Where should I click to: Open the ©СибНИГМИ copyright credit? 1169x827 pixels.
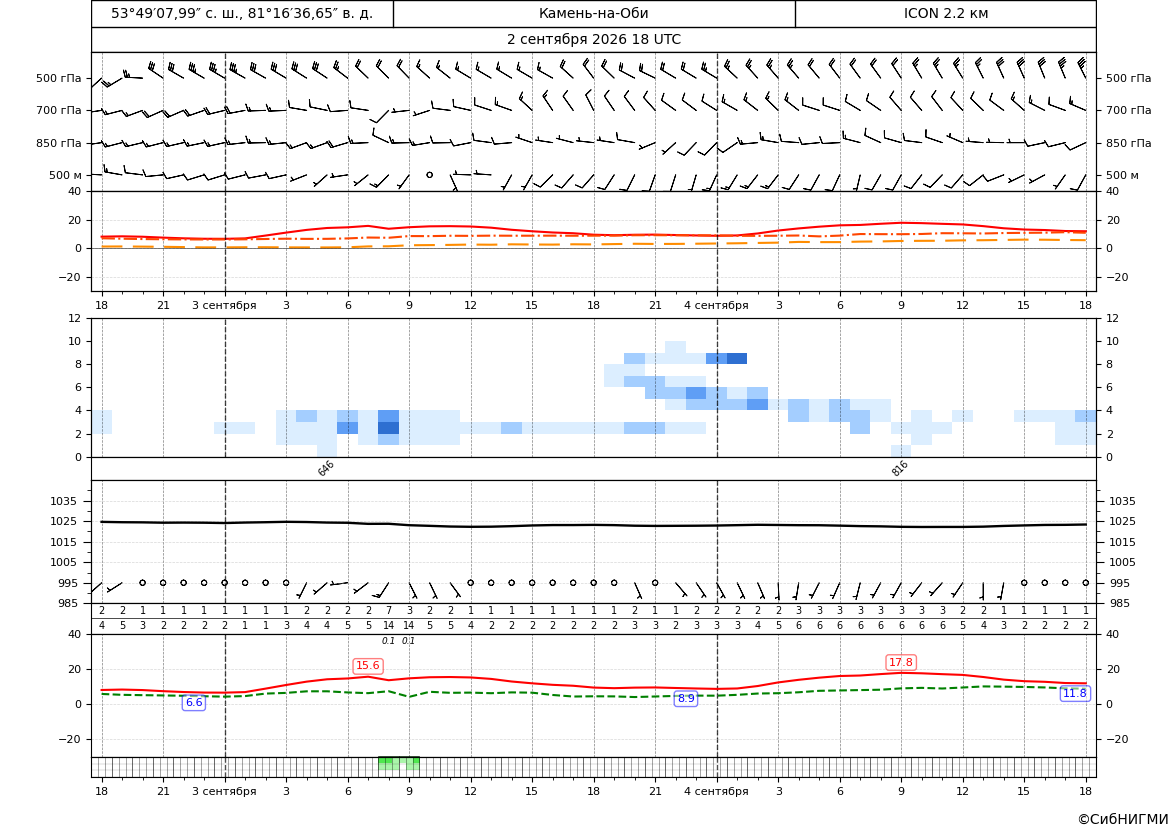[x=1123, y=819]
